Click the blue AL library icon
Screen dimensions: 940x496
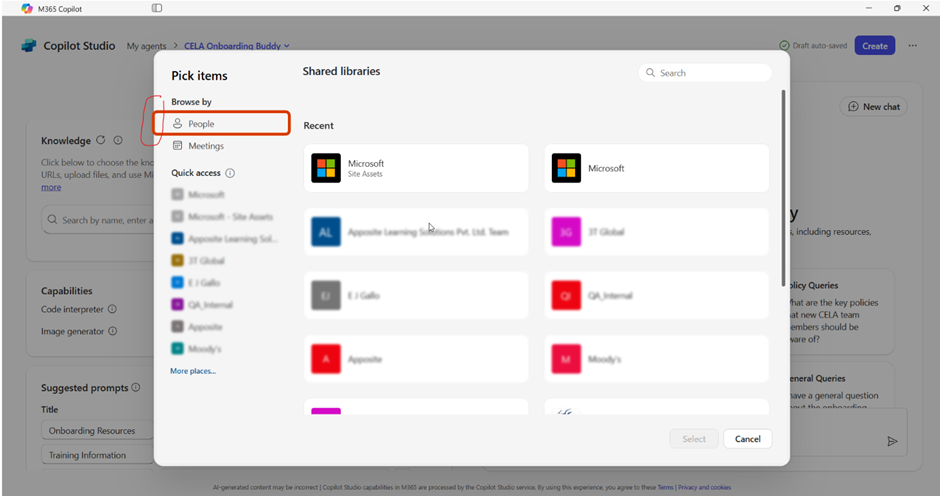pyautogui.click(x=326, y=232)
